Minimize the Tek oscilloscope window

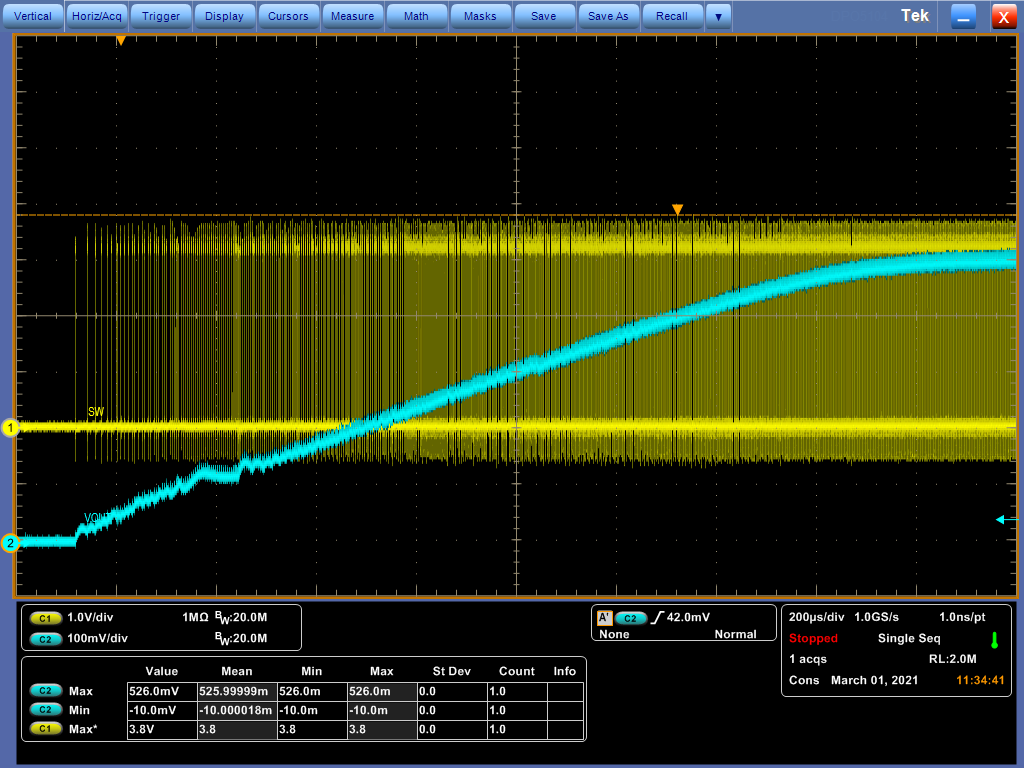point(963,17)
